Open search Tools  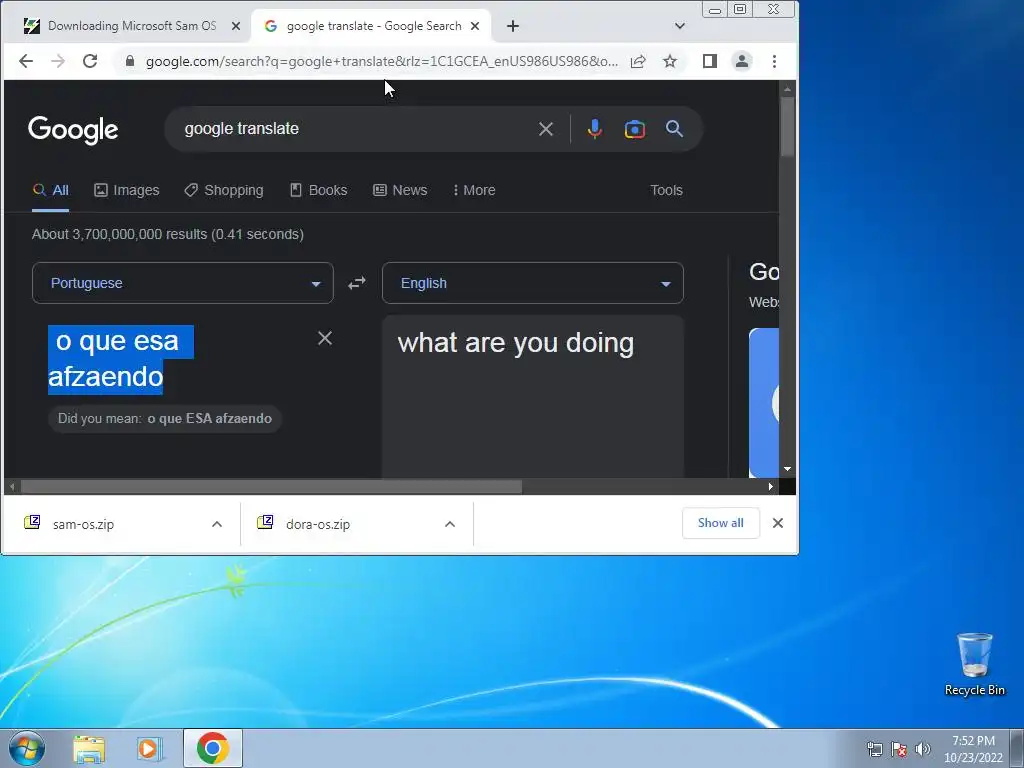point(666,190)
